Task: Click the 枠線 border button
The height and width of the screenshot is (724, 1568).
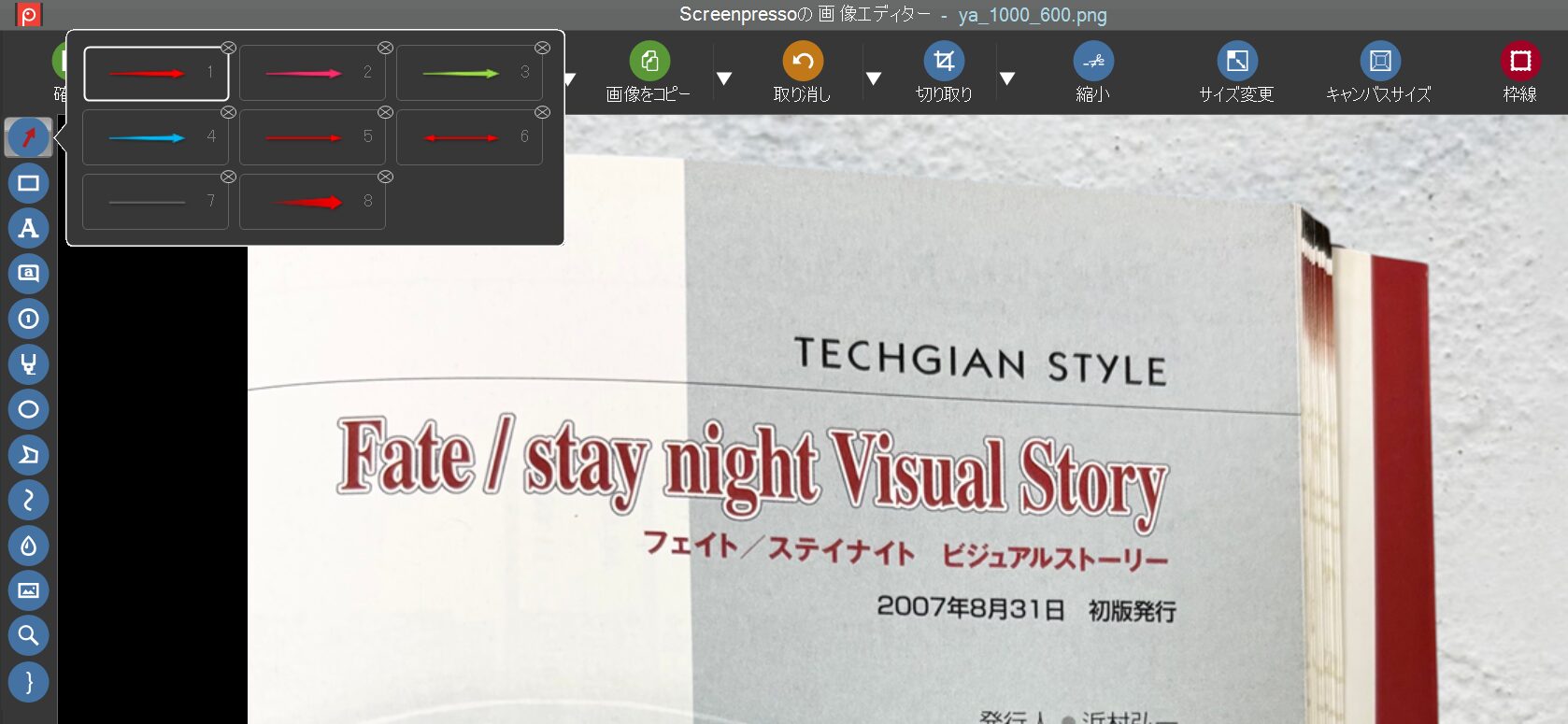Action: pos(1520,72)
